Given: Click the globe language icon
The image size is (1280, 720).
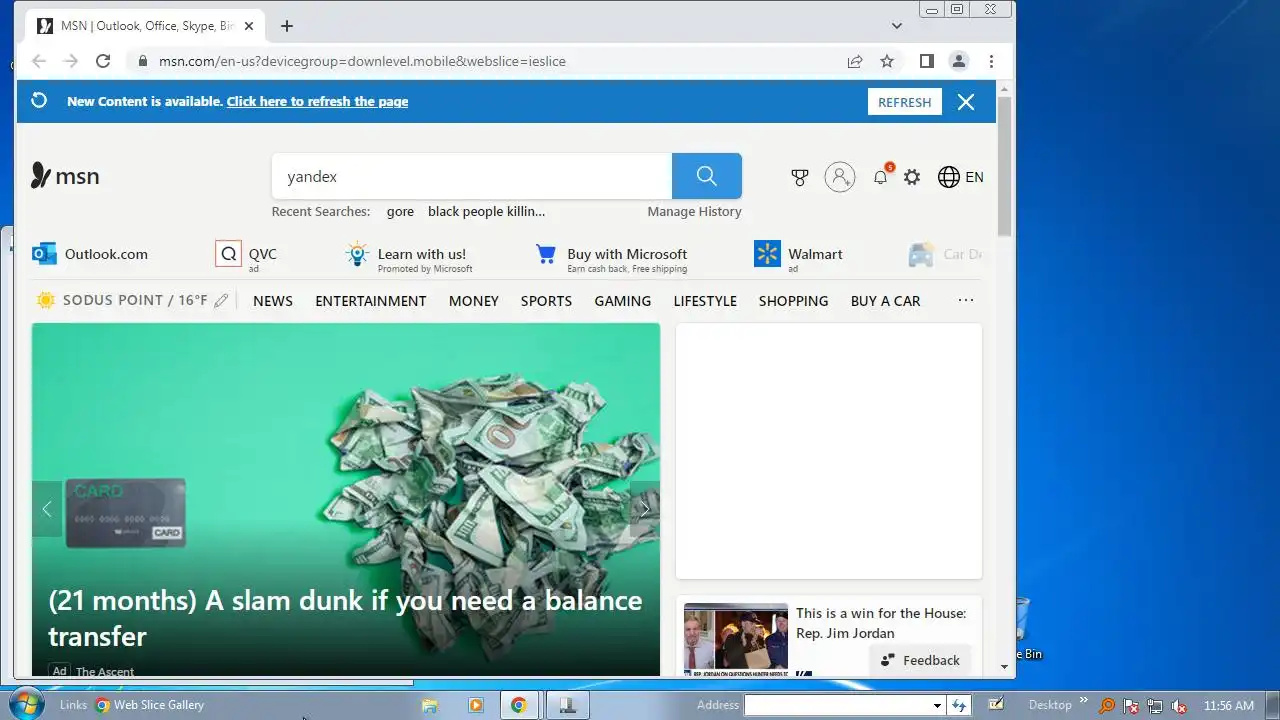Looking at the screenshot, I should pos(949,177).
